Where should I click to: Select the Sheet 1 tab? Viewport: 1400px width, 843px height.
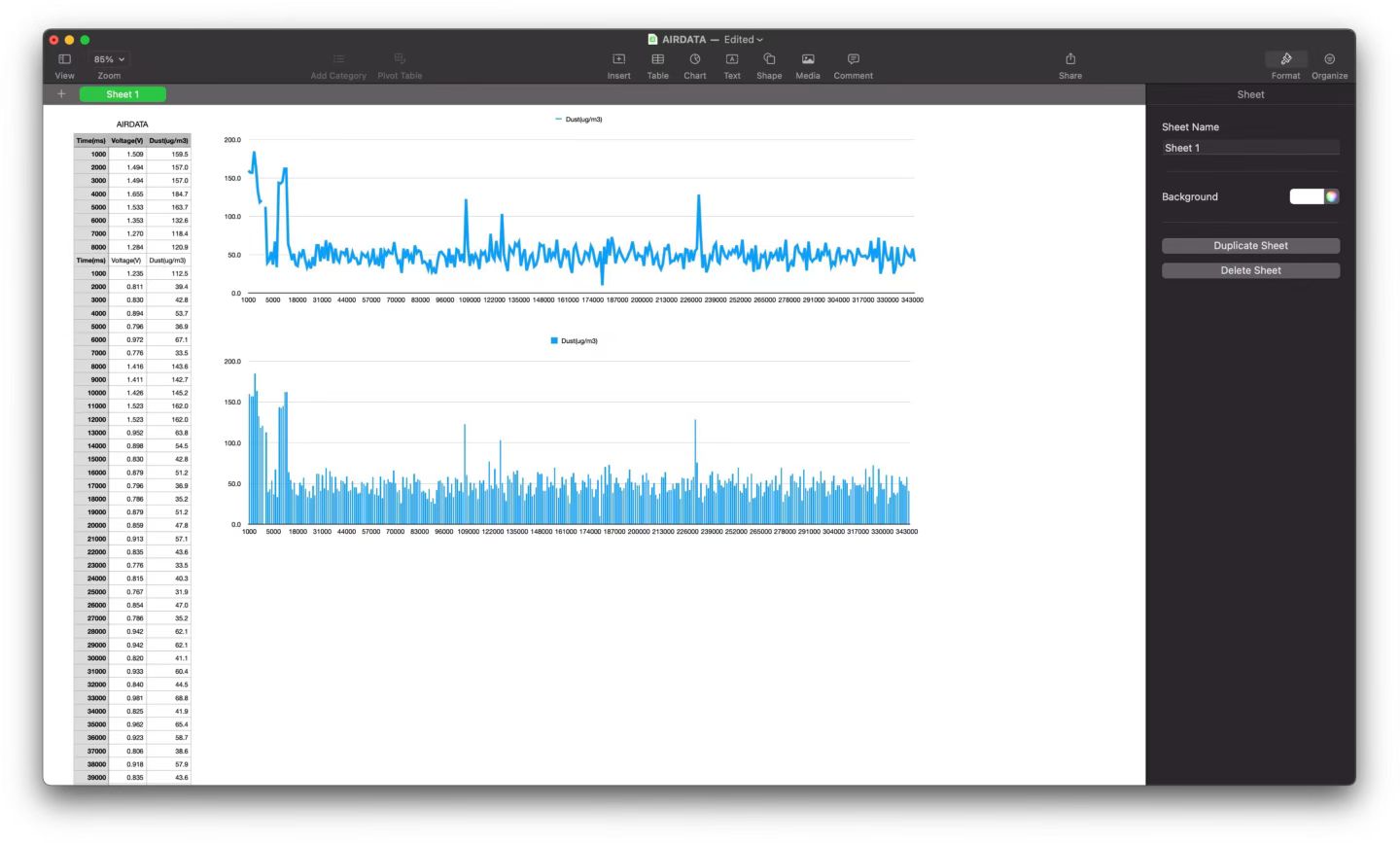122,94
